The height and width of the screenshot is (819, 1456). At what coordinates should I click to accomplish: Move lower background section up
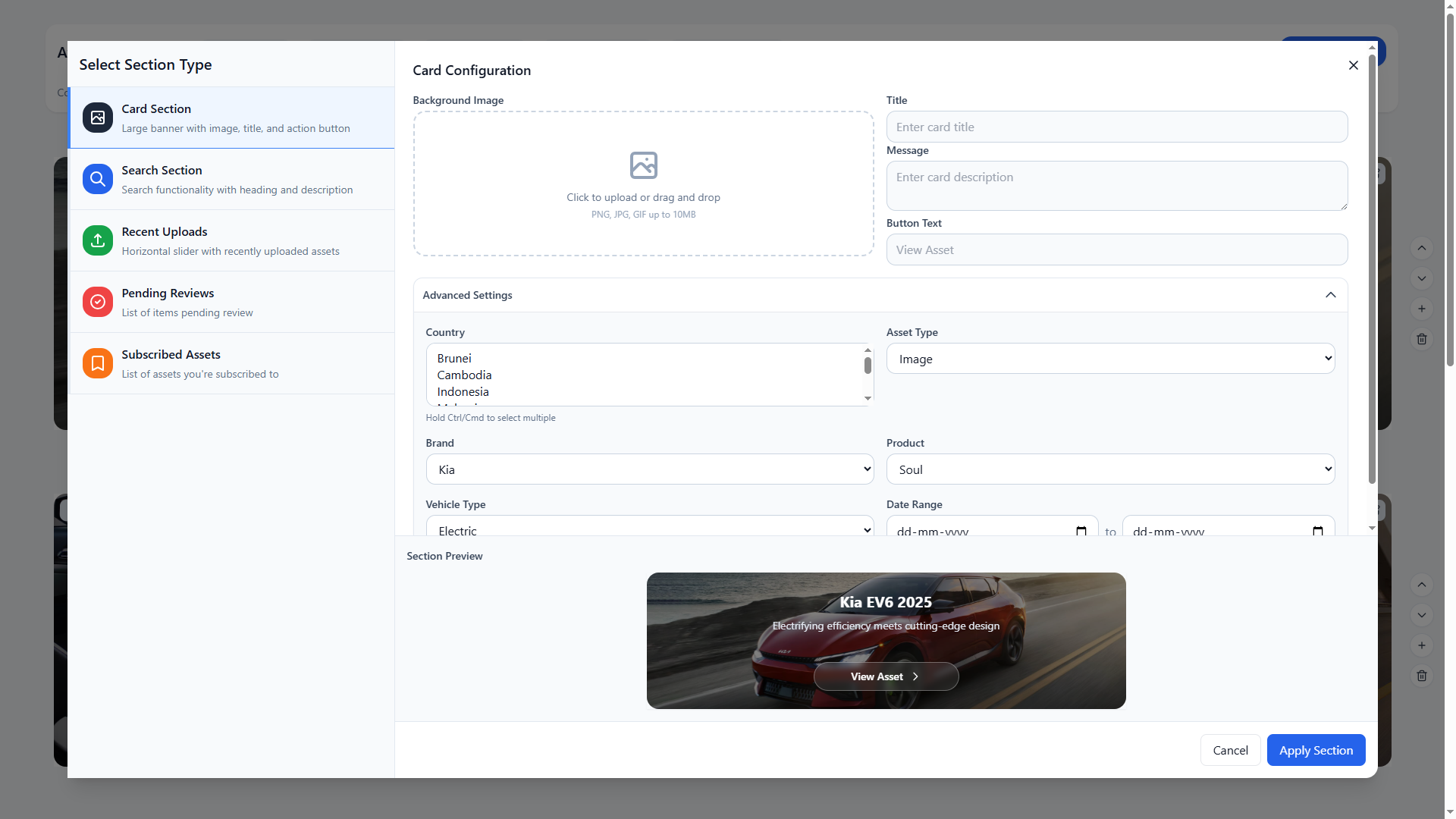tap(1422, 585)
